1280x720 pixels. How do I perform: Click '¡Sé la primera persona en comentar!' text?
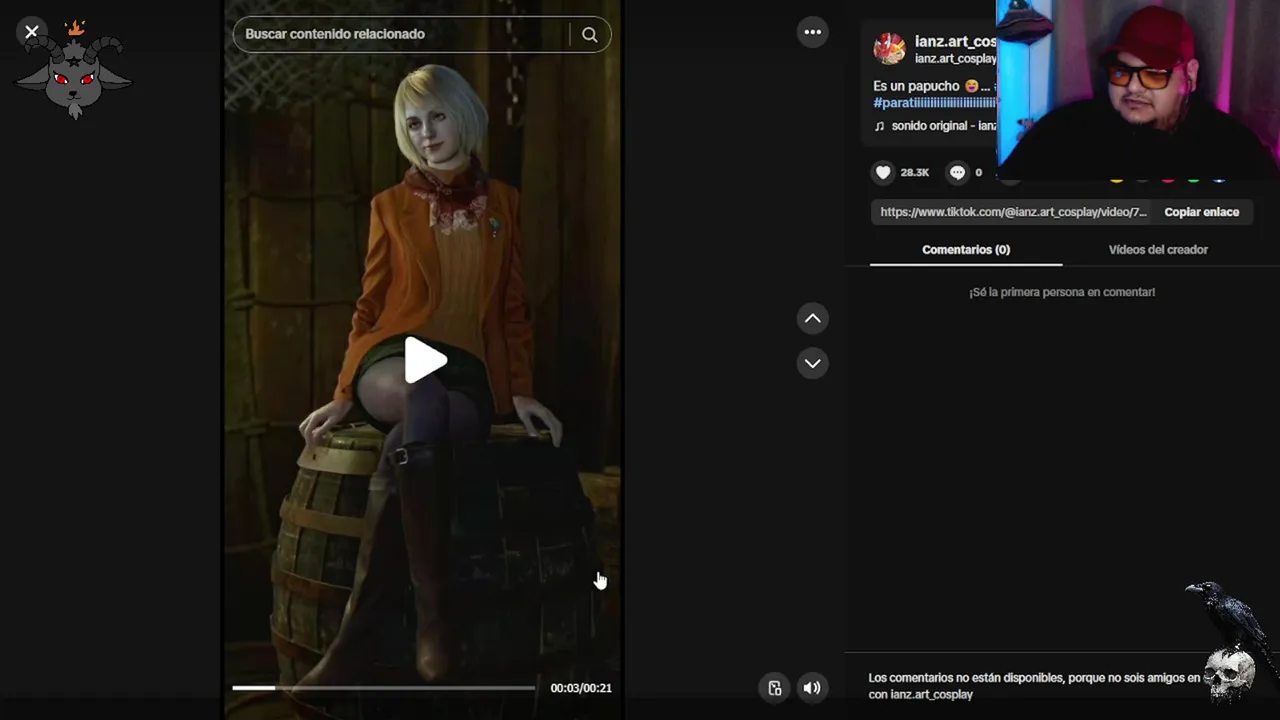point(1062,292)
